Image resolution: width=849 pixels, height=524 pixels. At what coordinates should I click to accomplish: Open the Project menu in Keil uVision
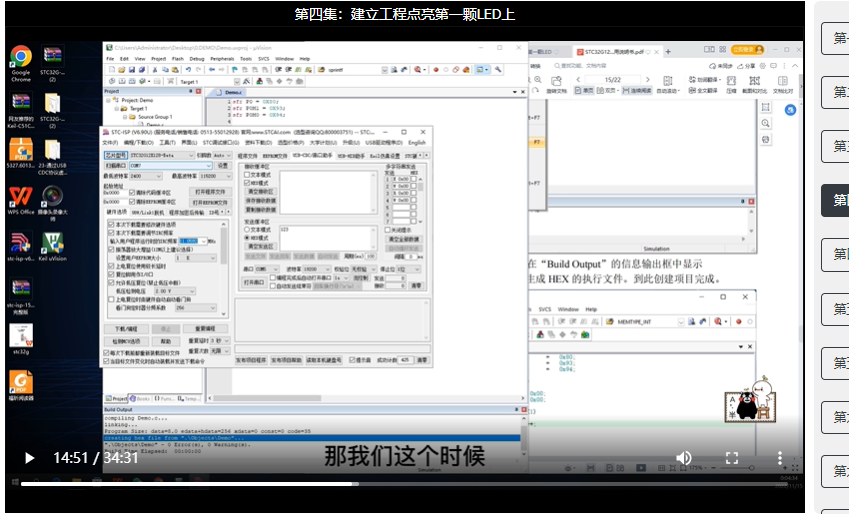pos(159,58)
